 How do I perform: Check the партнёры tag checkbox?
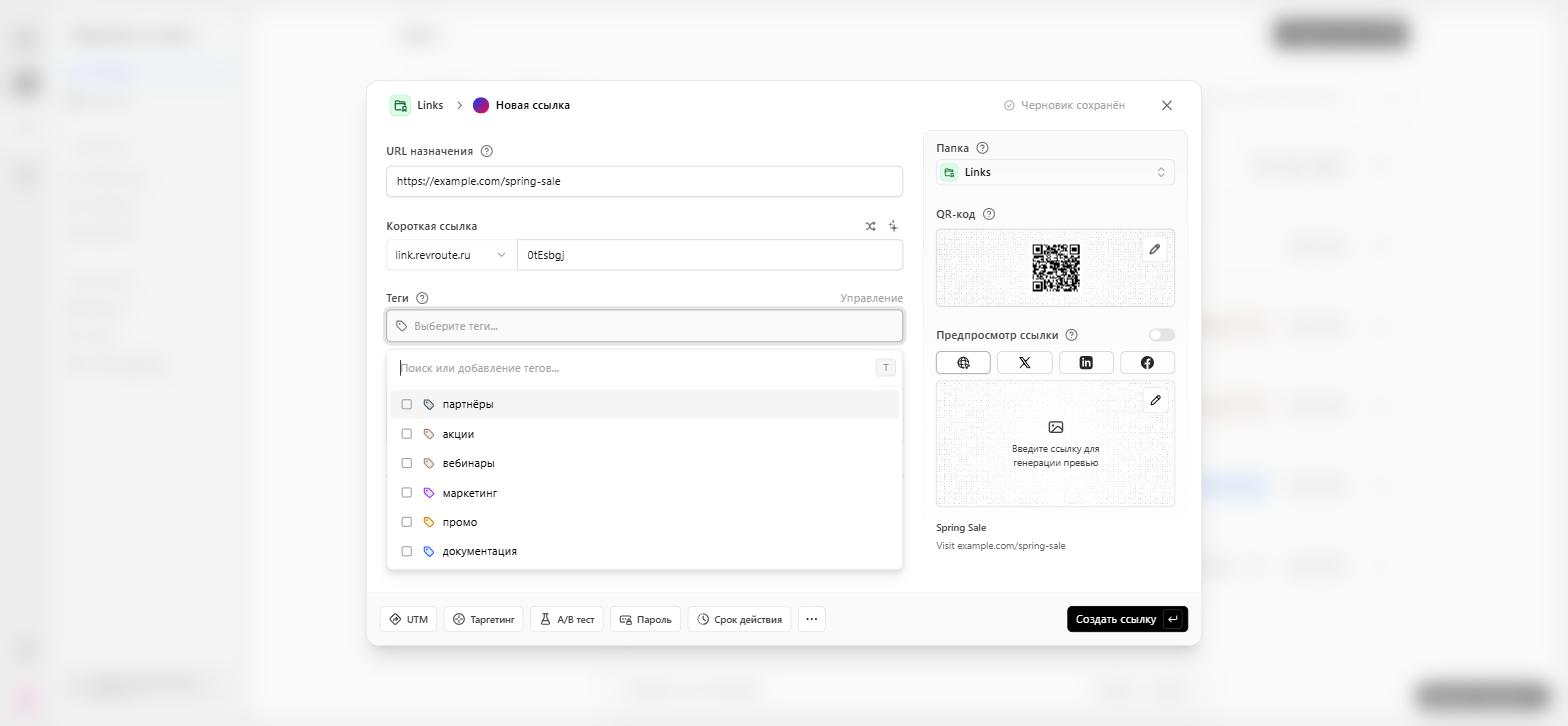coord(407,404)
